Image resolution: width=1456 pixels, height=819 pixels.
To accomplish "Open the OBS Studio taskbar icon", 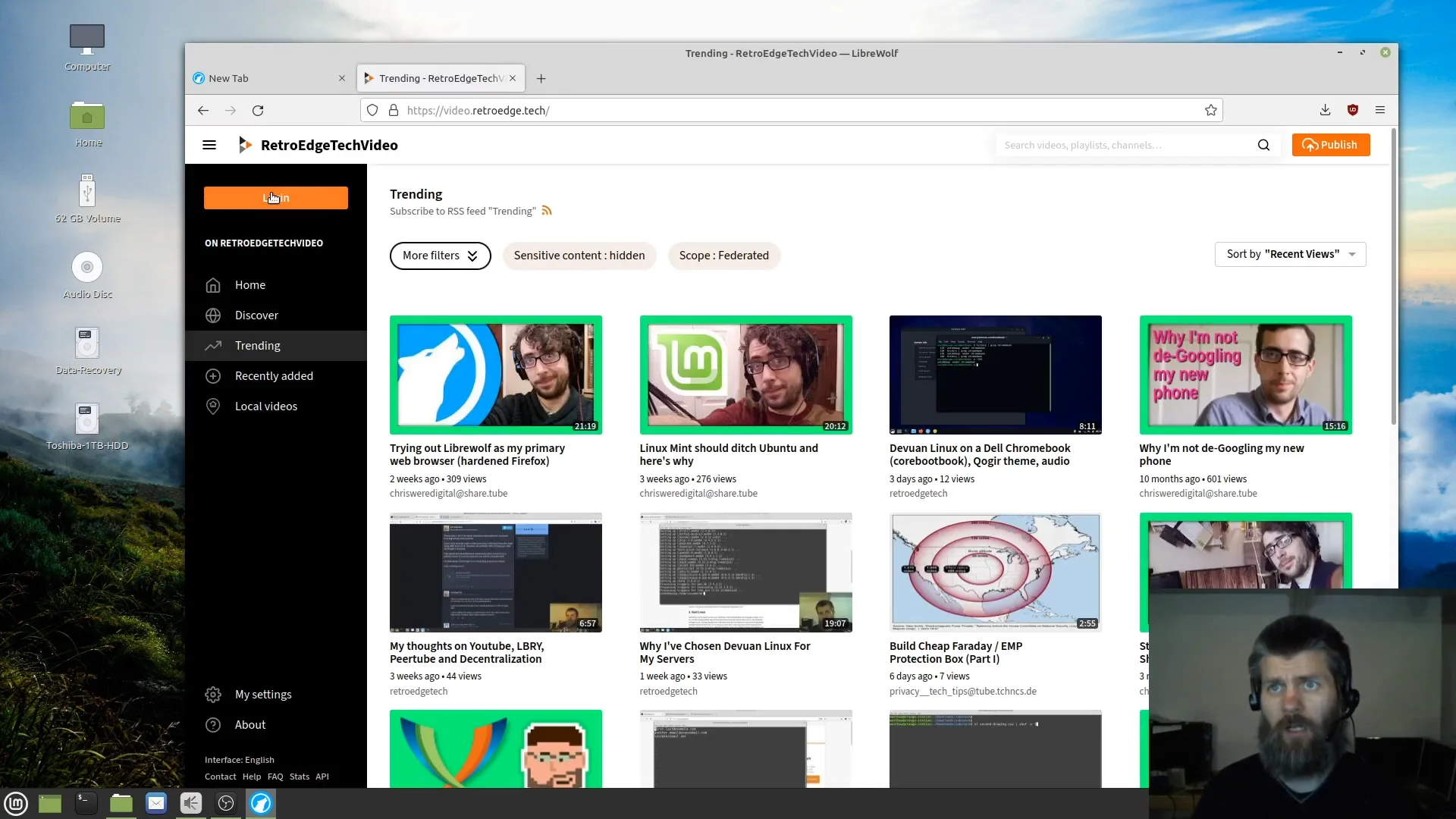I will click(226, 803).
